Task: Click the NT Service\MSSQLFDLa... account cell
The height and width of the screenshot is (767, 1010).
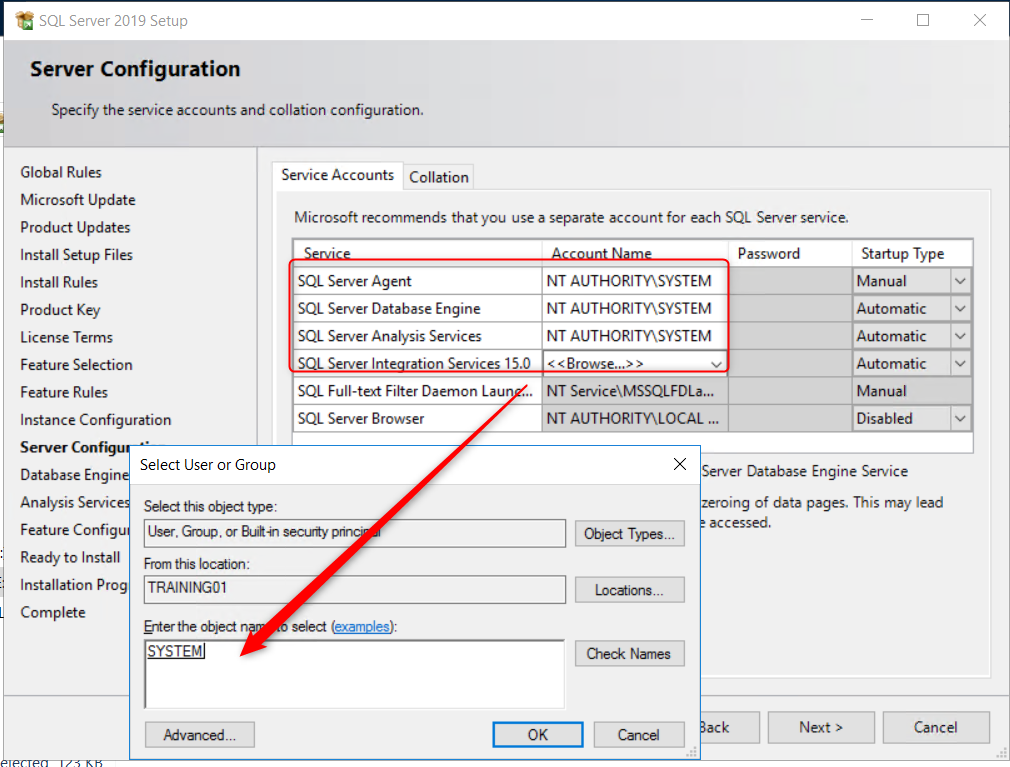Action: tap(635, 391)
